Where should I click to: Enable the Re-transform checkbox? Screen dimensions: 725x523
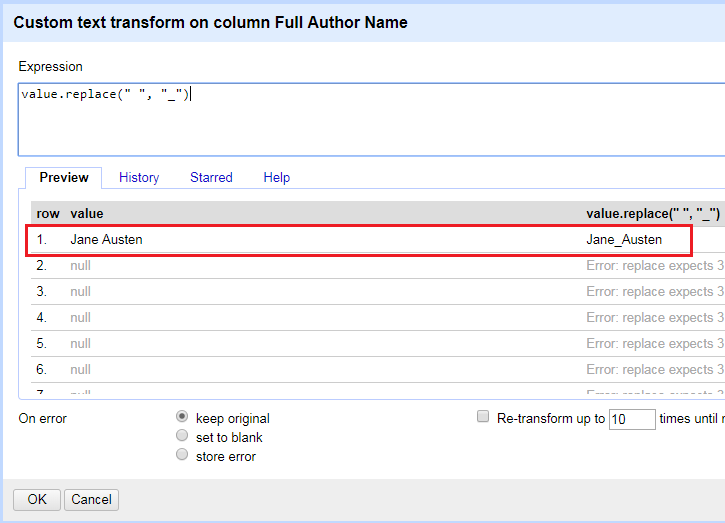(x=484, y=417)
